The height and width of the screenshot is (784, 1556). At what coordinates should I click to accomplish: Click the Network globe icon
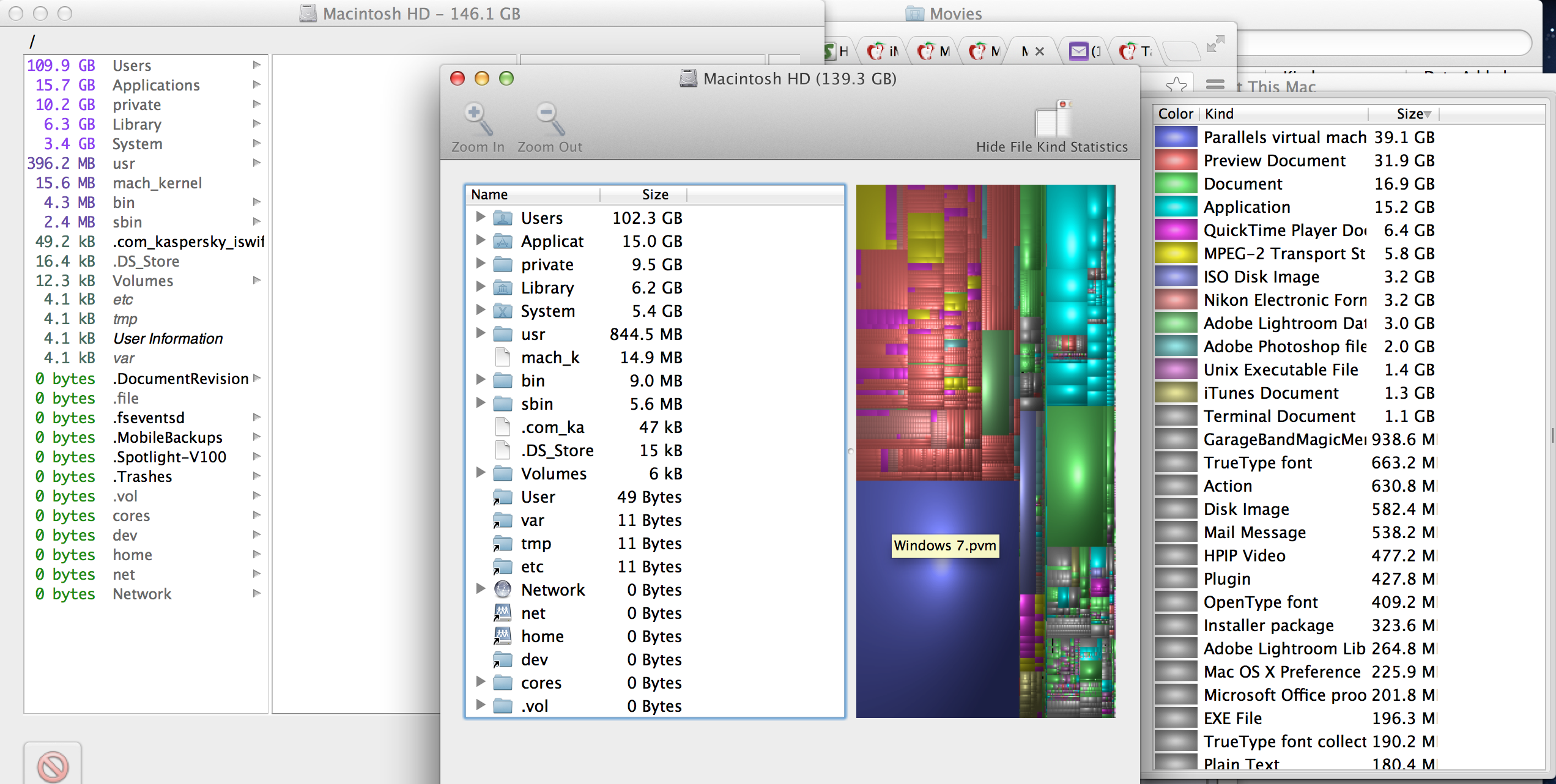point(503,590)
